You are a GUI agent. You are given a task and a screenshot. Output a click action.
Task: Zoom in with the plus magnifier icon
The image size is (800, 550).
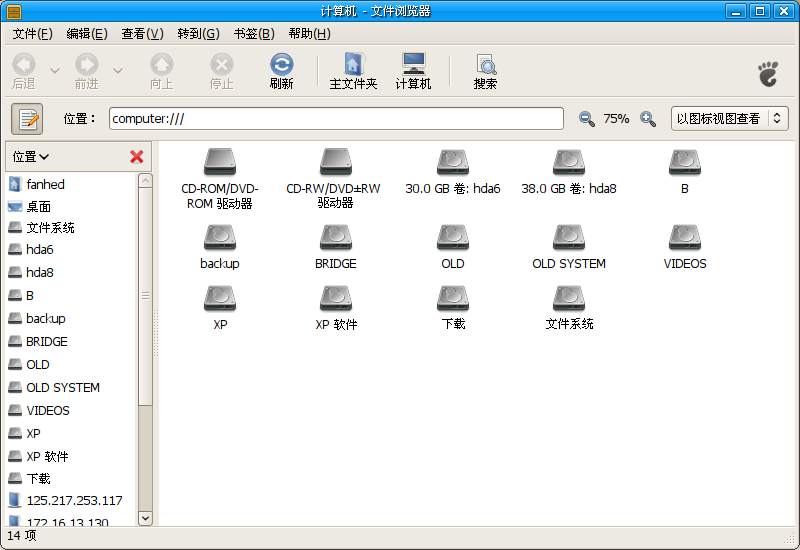coord(648,119)
